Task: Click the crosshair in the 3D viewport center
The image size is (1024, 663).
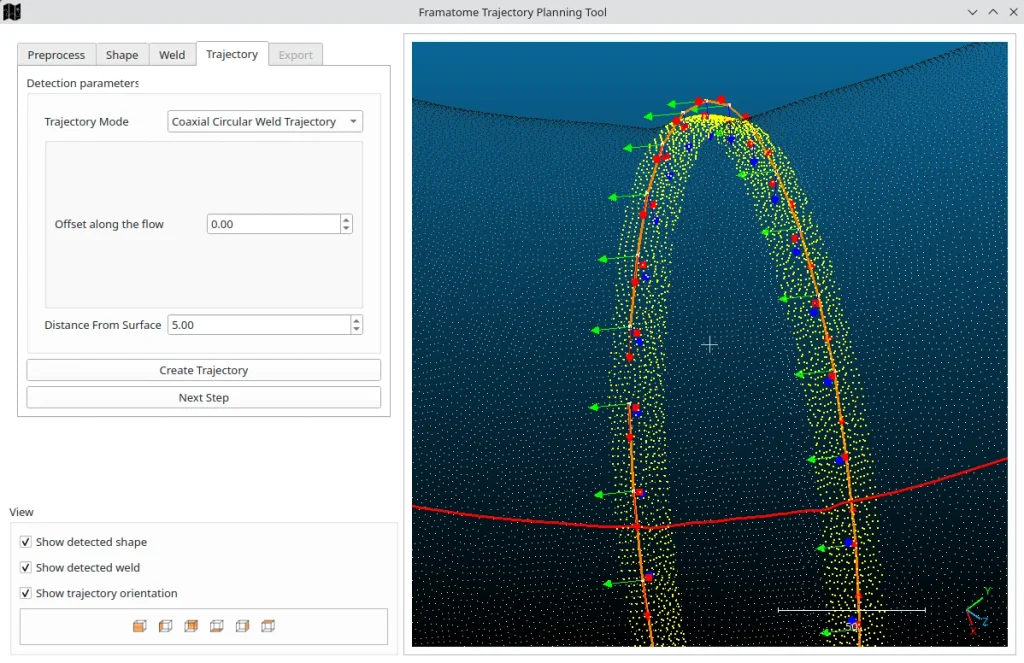Action: point(710,345)
